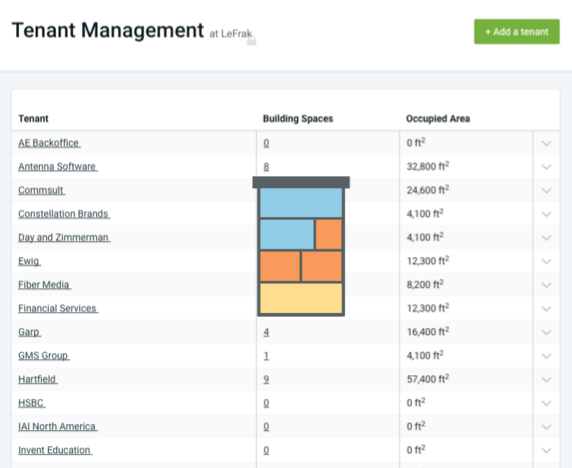This screenshot has height=468, width=572.
Task: Expand the HSBC row chevron
Action: tap(546, 403)
